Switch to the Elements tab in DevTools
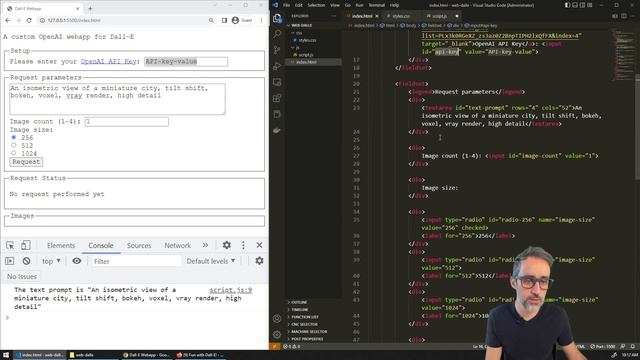Viewport: 640px width, 360px height. [61, 245]
